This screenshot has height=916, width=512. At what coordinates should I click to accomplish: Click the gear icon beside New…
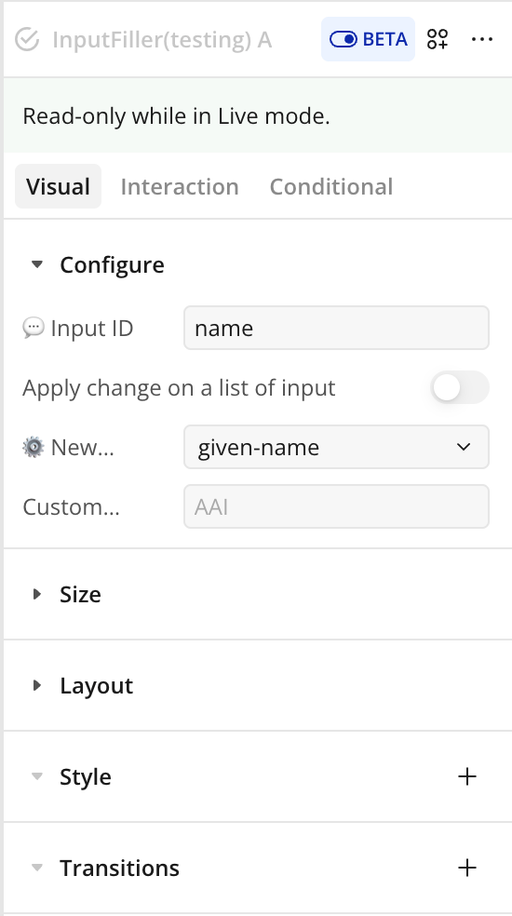click(x=33, y=447)
